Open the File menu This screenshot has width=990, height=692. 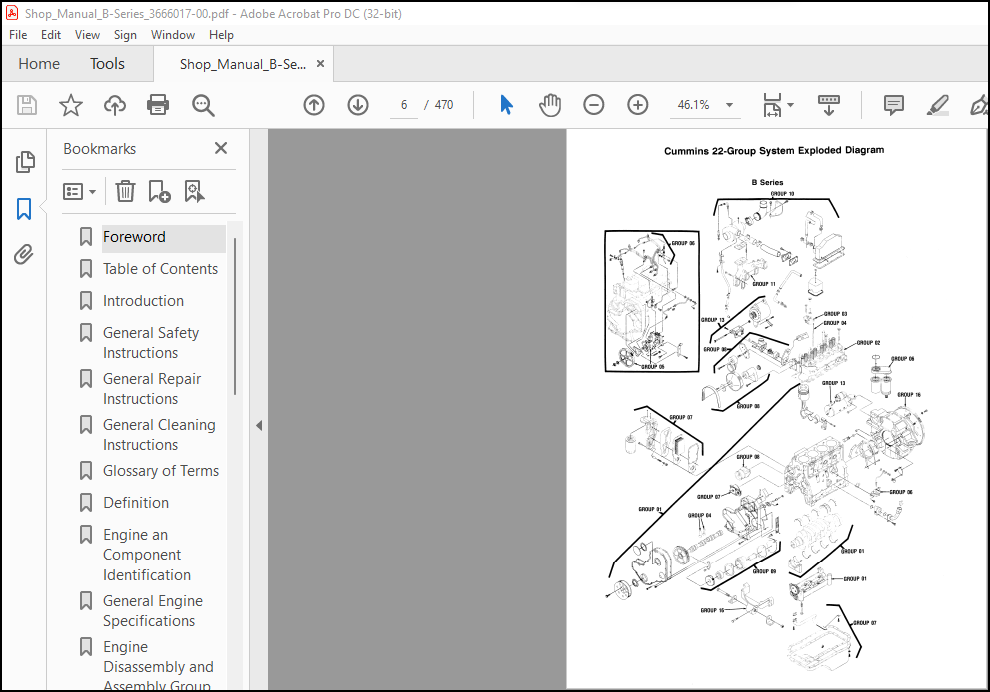[18, 35]
